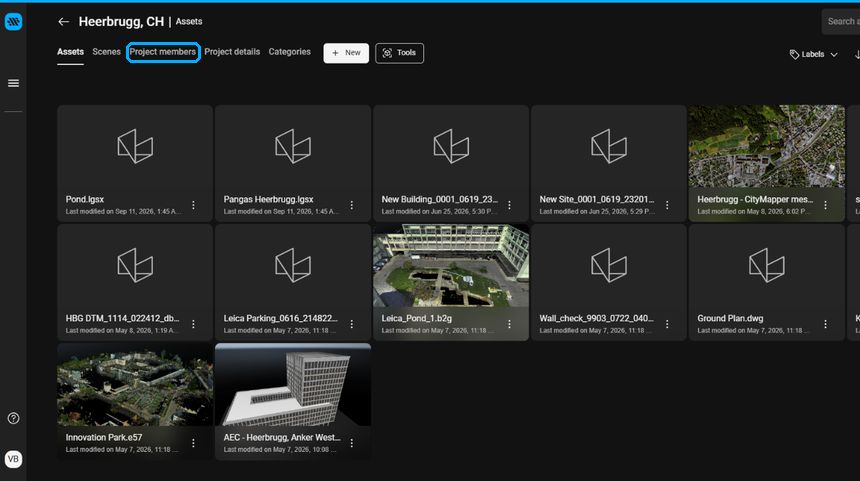The image size is (860, 481).
Task: Open the Project members tab
Action: (163, 52)
